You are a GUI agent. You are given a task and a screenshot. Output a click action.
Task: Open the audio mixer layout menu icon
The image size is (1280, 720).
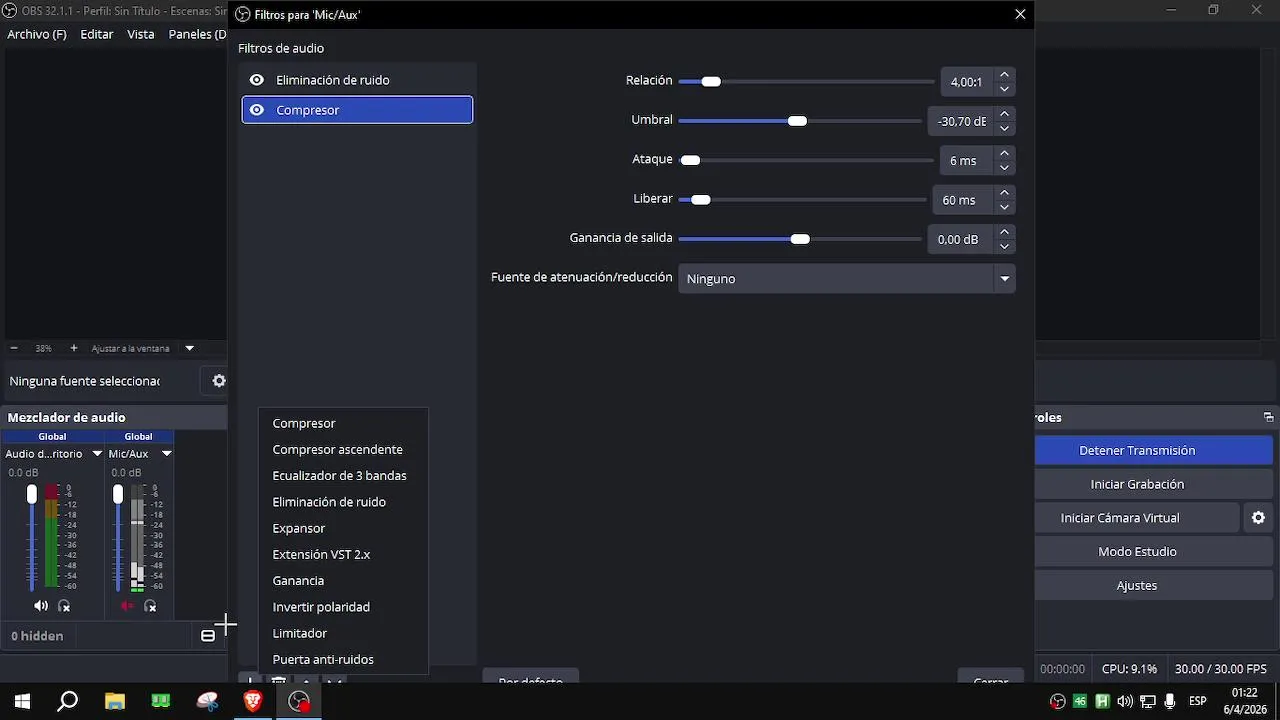208,636
